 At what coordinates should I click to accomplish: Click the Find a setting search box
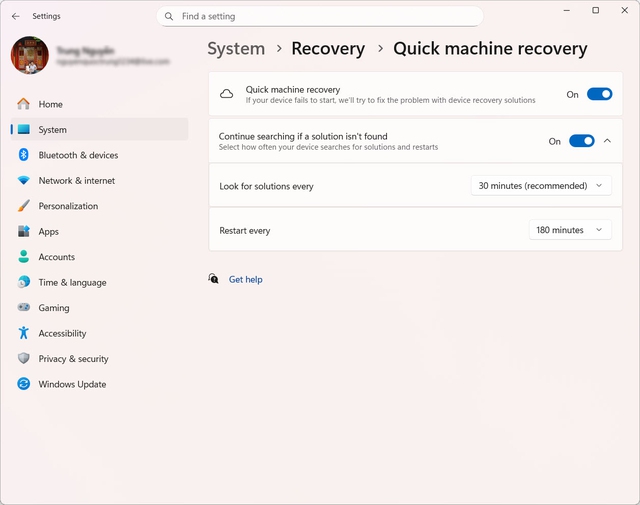320,16
